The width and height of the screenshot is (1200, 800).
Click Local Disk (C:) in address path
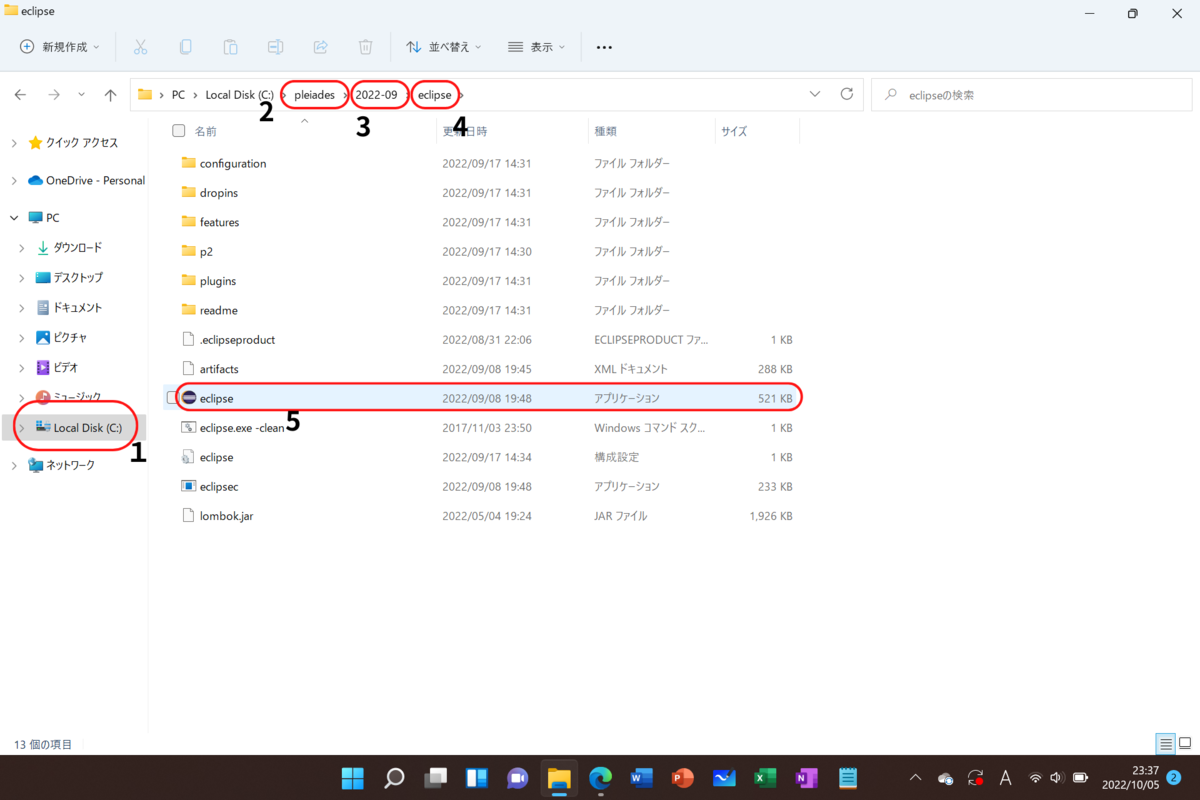239,95
